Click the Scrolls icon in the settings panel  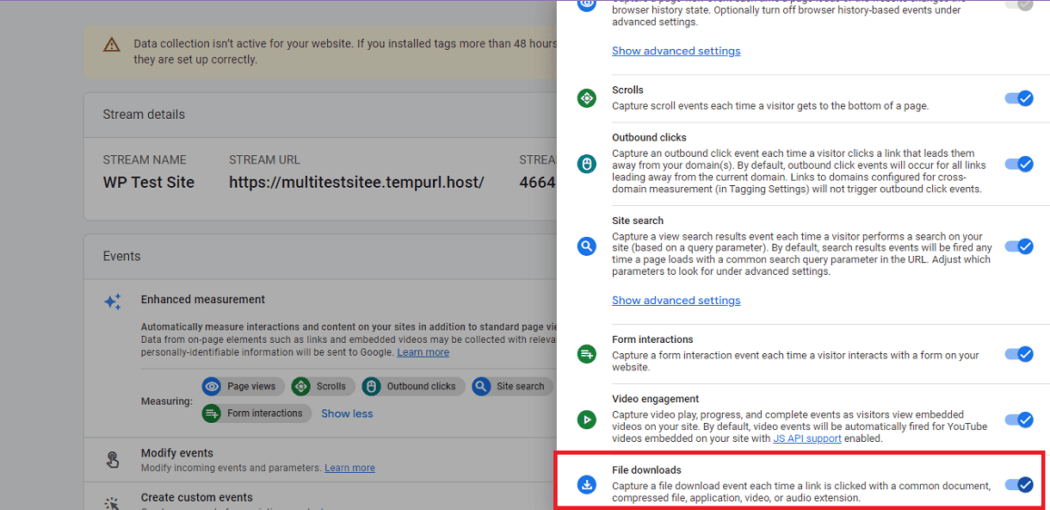pos(587,98)
